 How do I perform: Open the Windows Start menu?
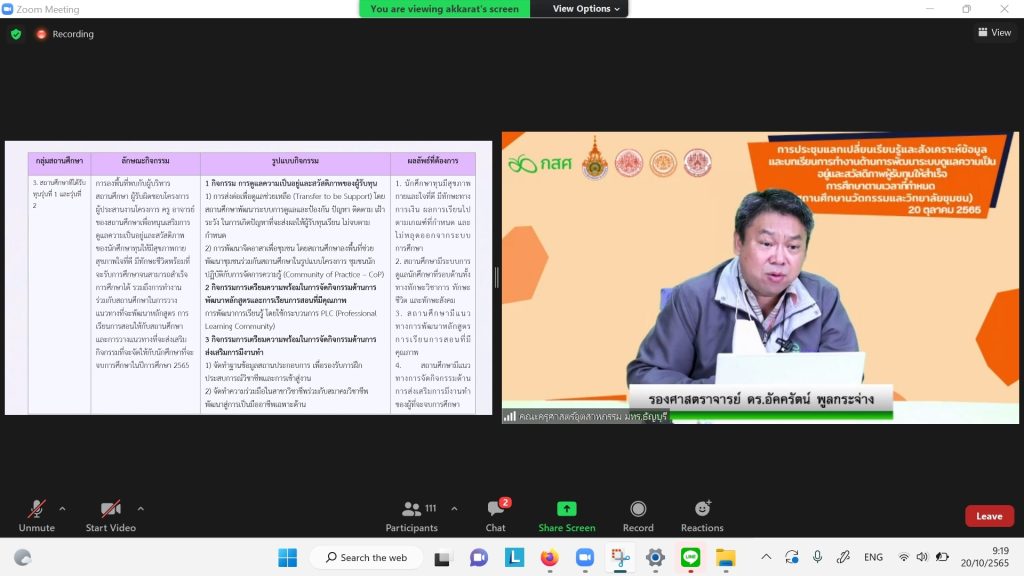(x=287, y=557)
